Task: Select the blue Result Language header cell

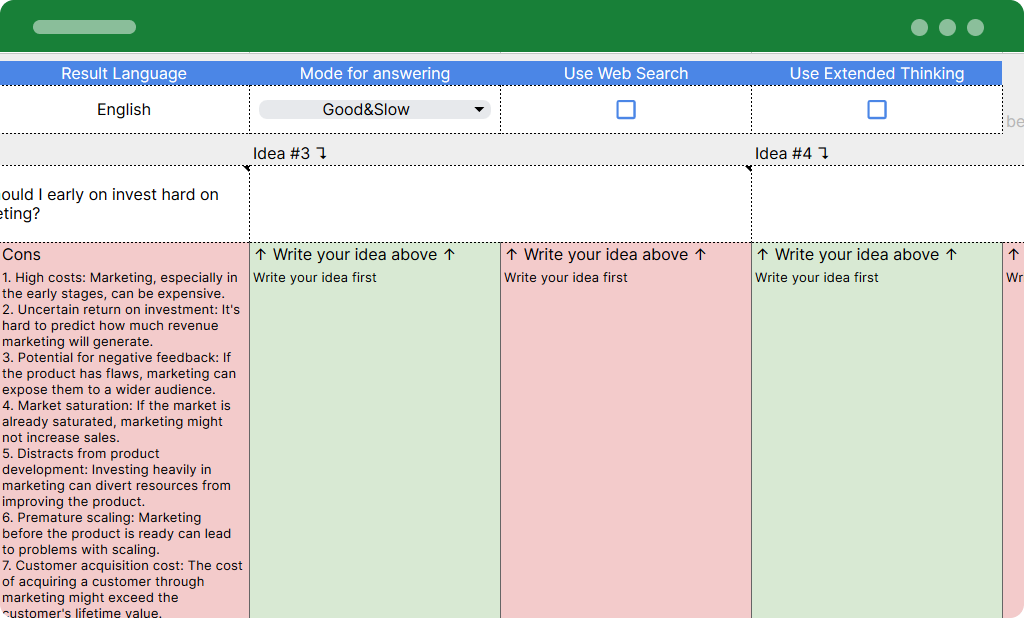Action: click(x=124, y=73)
